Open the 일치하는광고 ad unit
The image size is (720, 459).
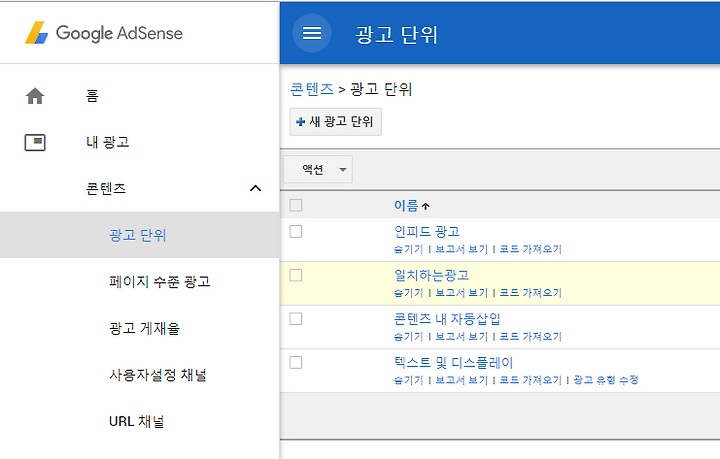coord(431,275)
